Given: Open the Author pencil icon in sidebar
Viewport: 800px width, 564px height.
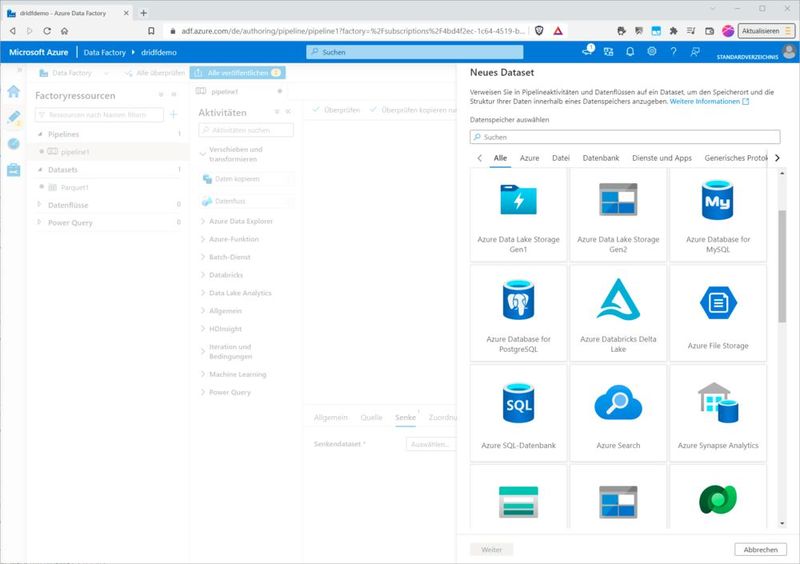Looking at the screenshot, I should click(14, 117).
